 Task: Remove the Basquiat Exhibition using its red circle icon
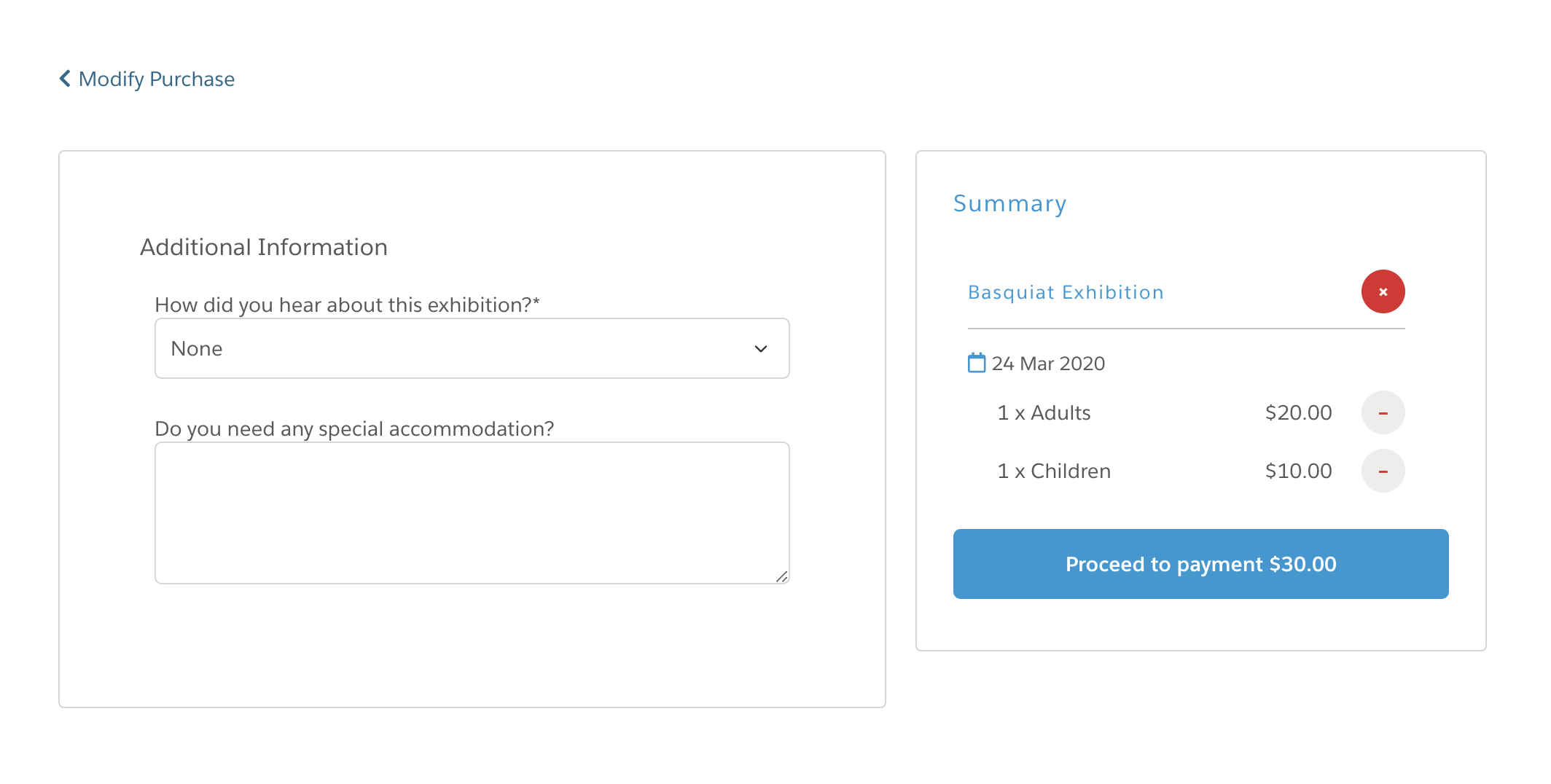coord(1383,291)
